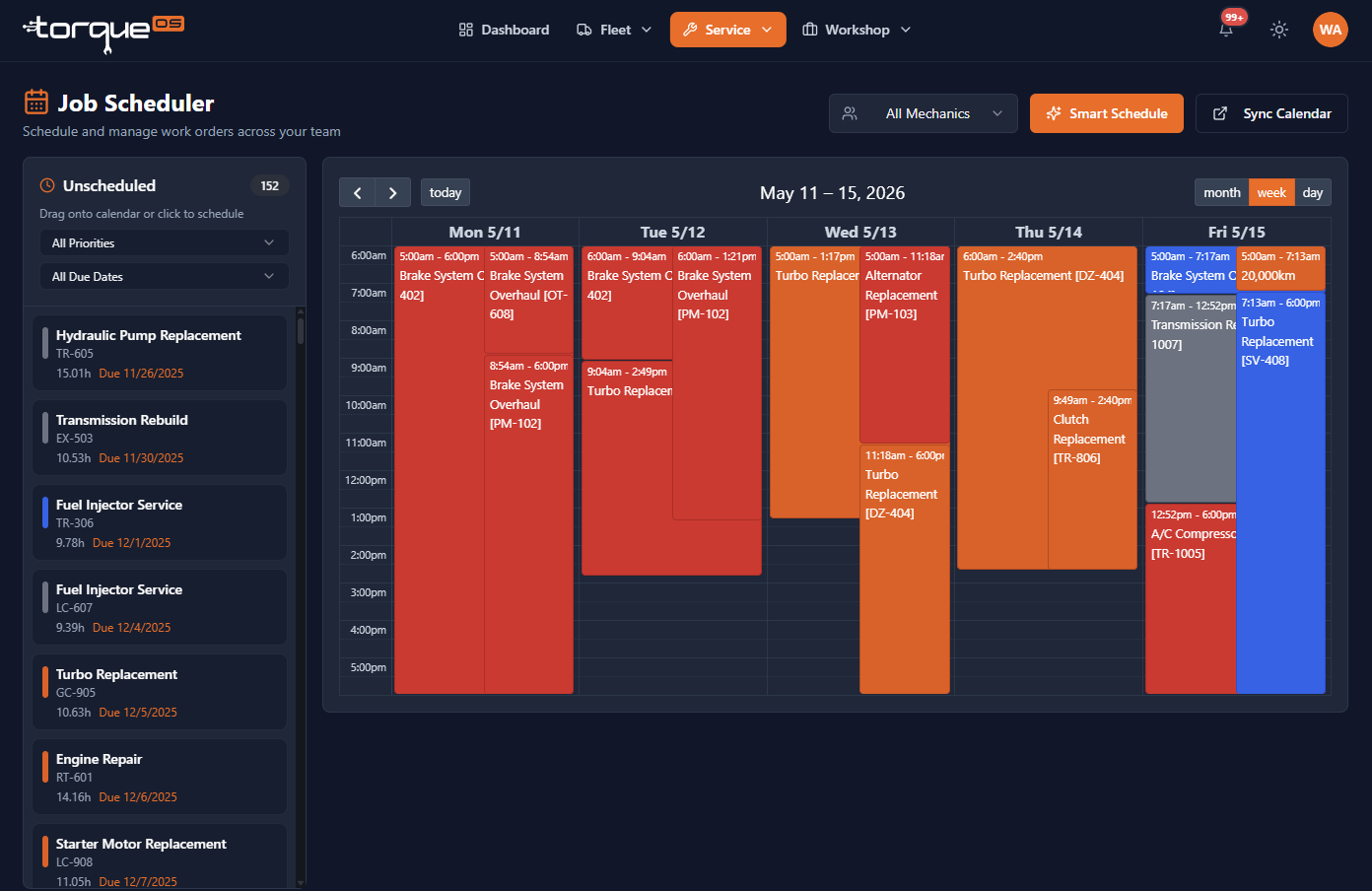Select Engine Repair RT-601 card
Image resolution: width=1372 pixels, height=891 pixels.
pos(160,777)
